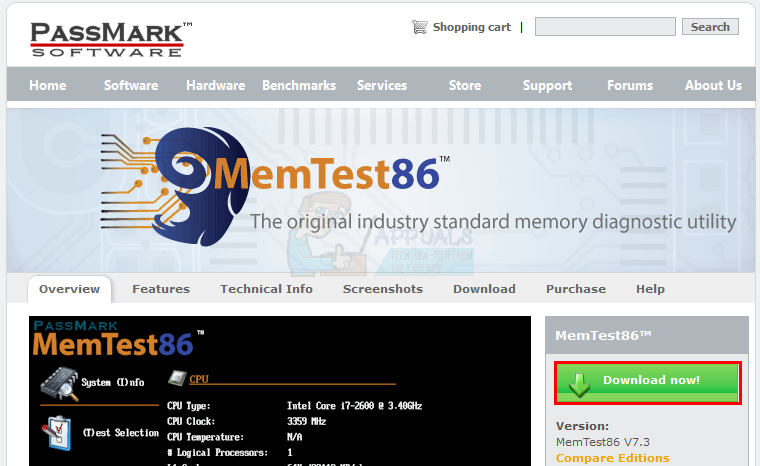Click the shopping cart icon
Screen dimensions: 760x466
420,27
